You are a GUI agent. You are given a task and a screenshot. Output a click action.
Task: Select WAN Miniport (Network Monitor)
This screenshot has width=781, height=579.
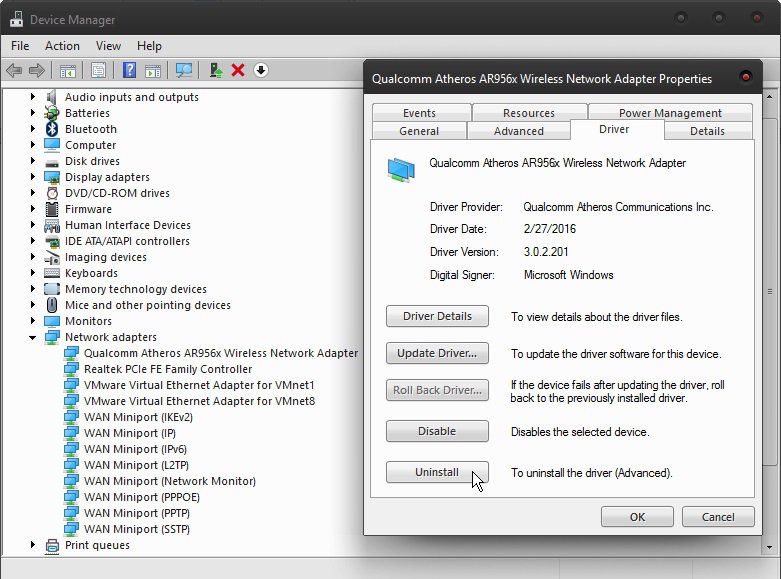[x=170, y=481]
